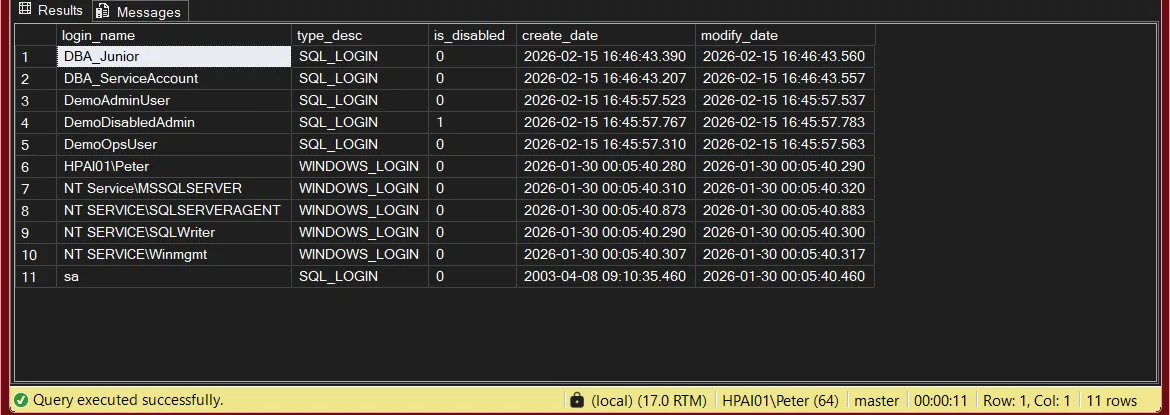The height and width of the screenshot is (415, 1170).
Task: Click is_disabled value 1 for DemoDisabledAdmin
Action: pos(472,122)
